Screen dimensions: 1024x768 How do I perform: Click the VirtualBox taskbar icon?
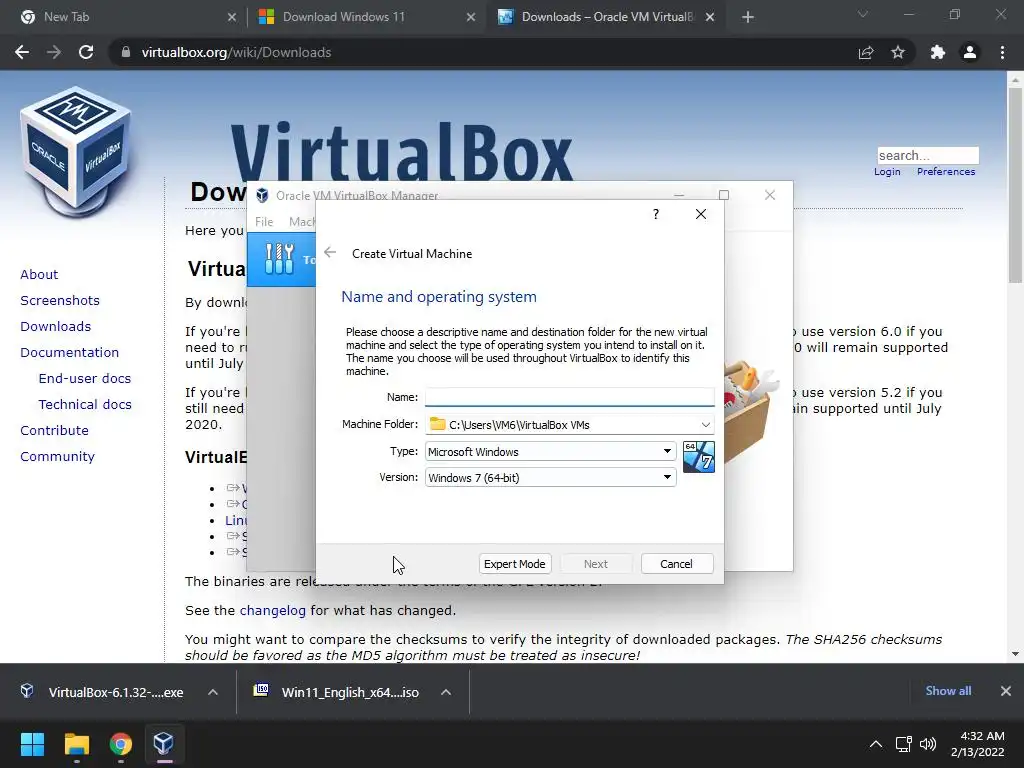pyautogui.click(x=163, y=744)
